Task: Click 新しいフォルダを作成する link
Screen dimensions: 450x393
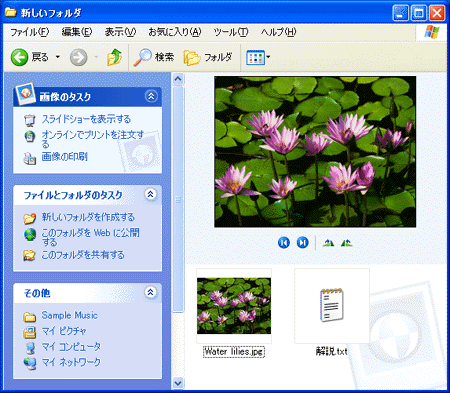Action: click(x=88, y=217)
